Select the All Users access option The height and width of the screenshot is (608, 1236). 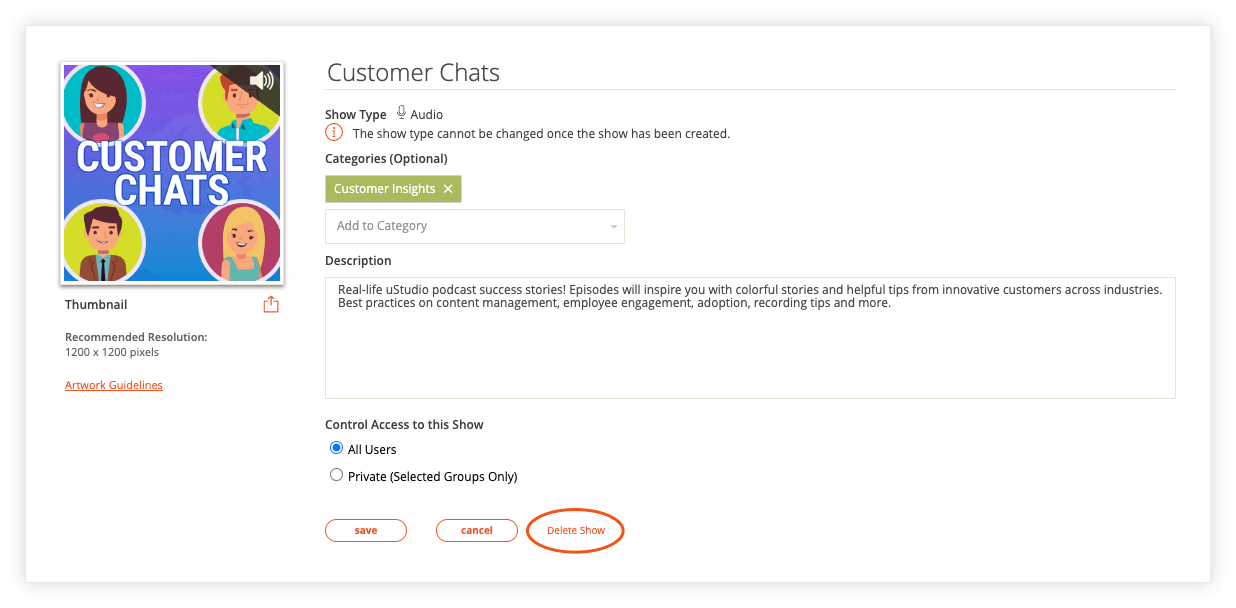tap(337, 448)
